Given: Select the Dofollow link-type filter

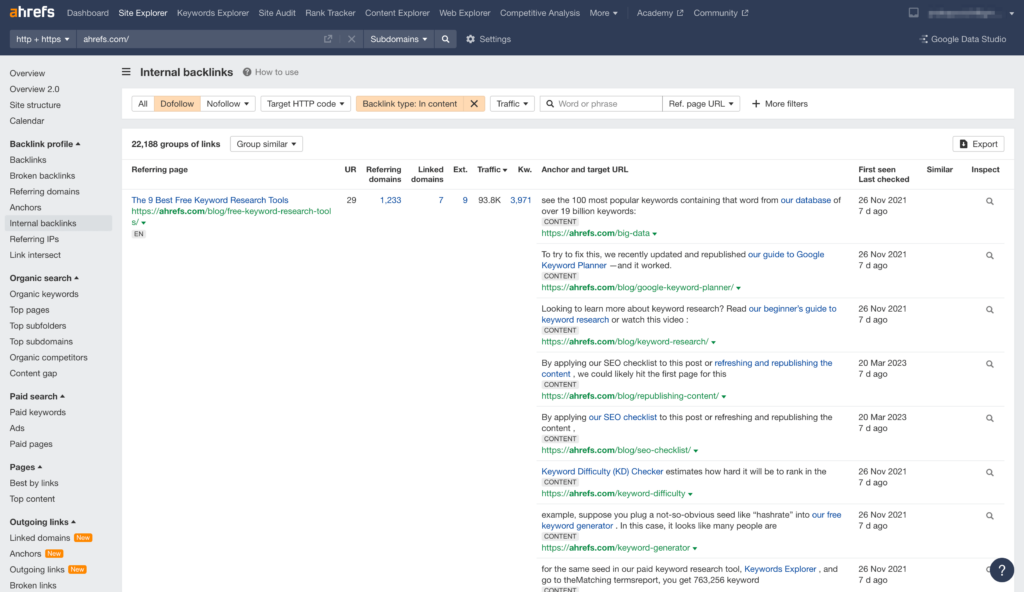Looking at the screenshot, I should [x=177, y=104].
